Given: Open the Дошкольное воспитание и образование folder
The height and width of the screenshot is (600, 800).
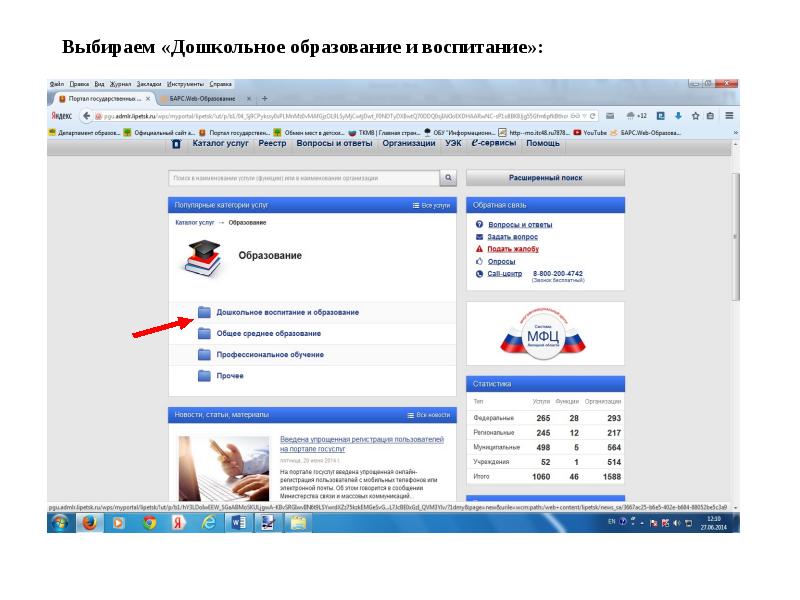Looking at the screenshot, I should pos(287,312).
